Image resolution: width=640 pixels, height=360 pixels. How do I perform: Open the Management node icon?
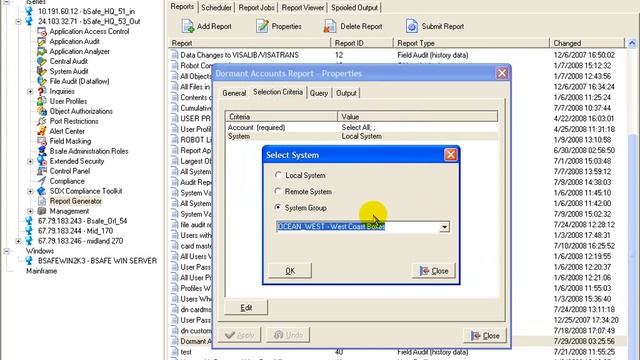pyautogui.click(x=42, y=211)
